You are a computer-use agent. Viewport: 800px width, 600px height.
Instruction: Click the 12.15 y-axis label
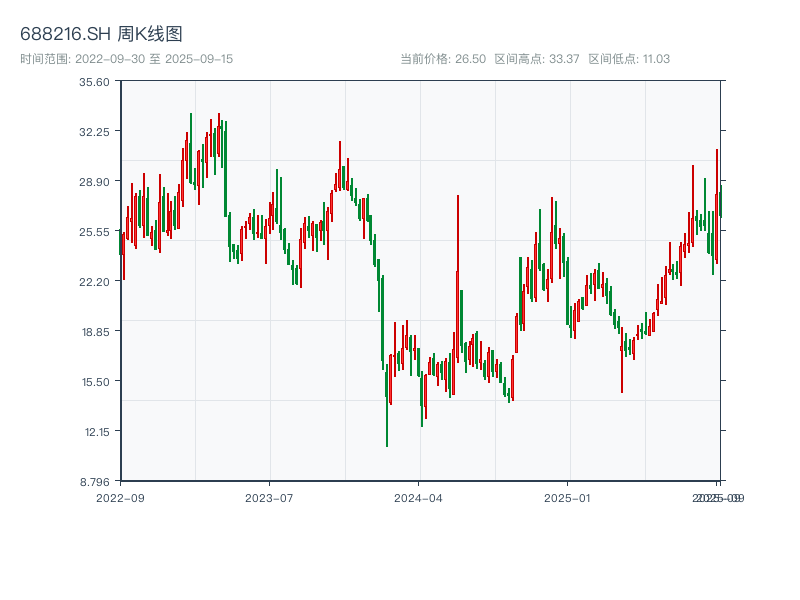pyautogui.click(x=97, y=432)
